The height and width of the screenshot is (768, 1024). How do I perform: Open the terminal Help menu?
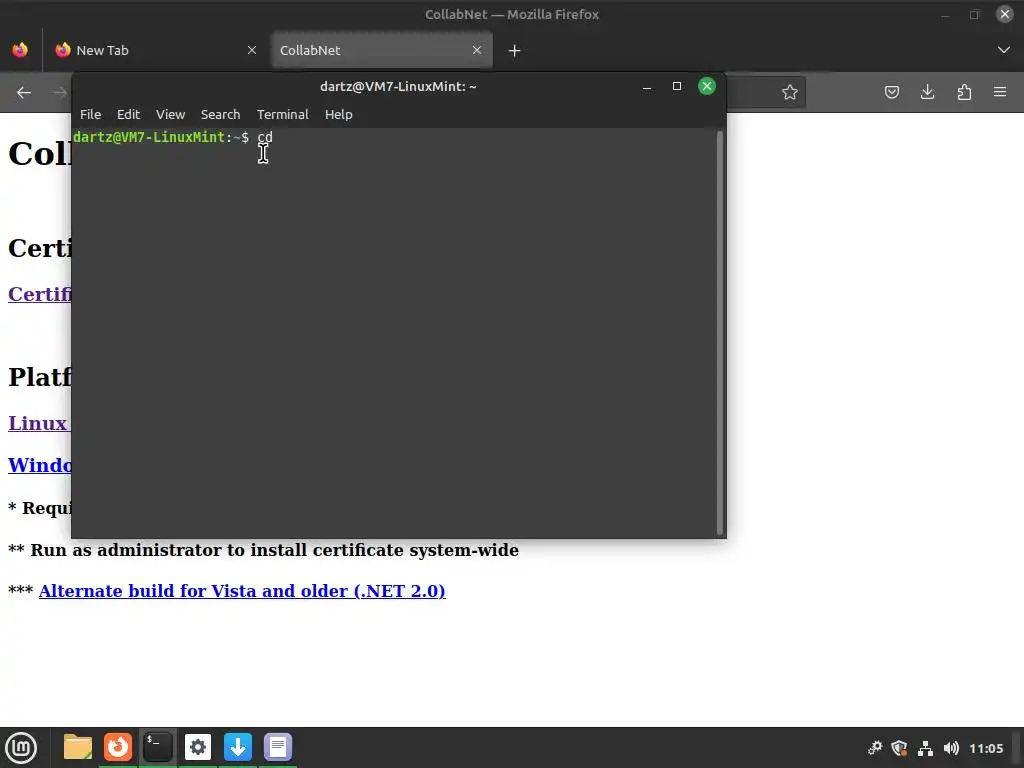point(338,114)
